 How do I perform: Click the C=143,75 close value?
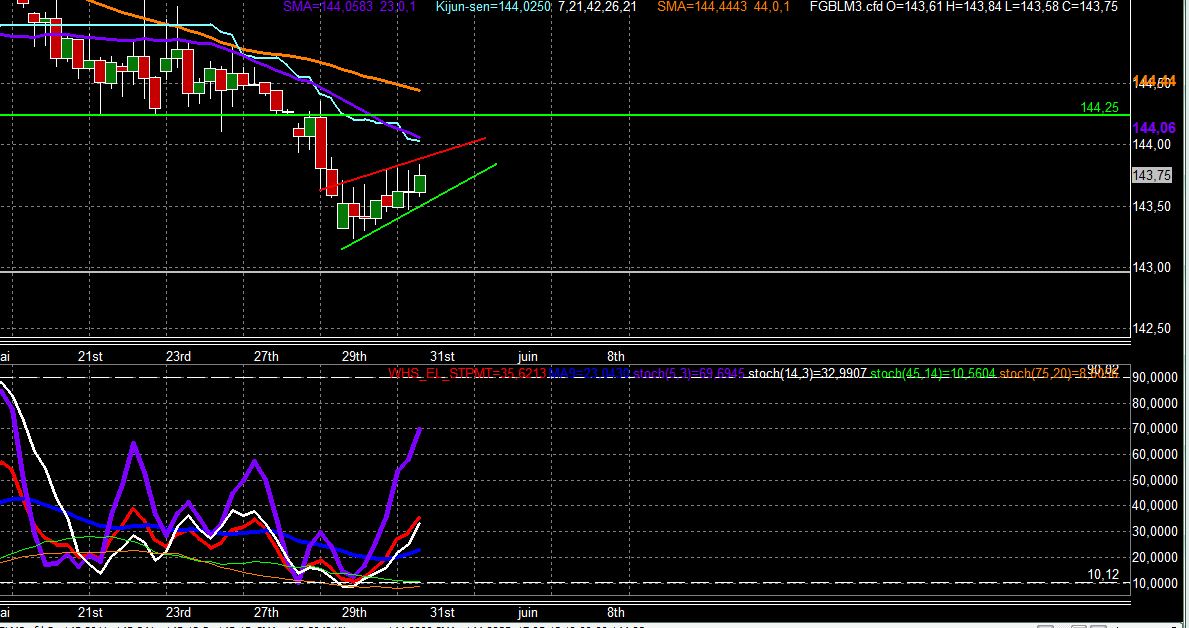point(1091,7)
